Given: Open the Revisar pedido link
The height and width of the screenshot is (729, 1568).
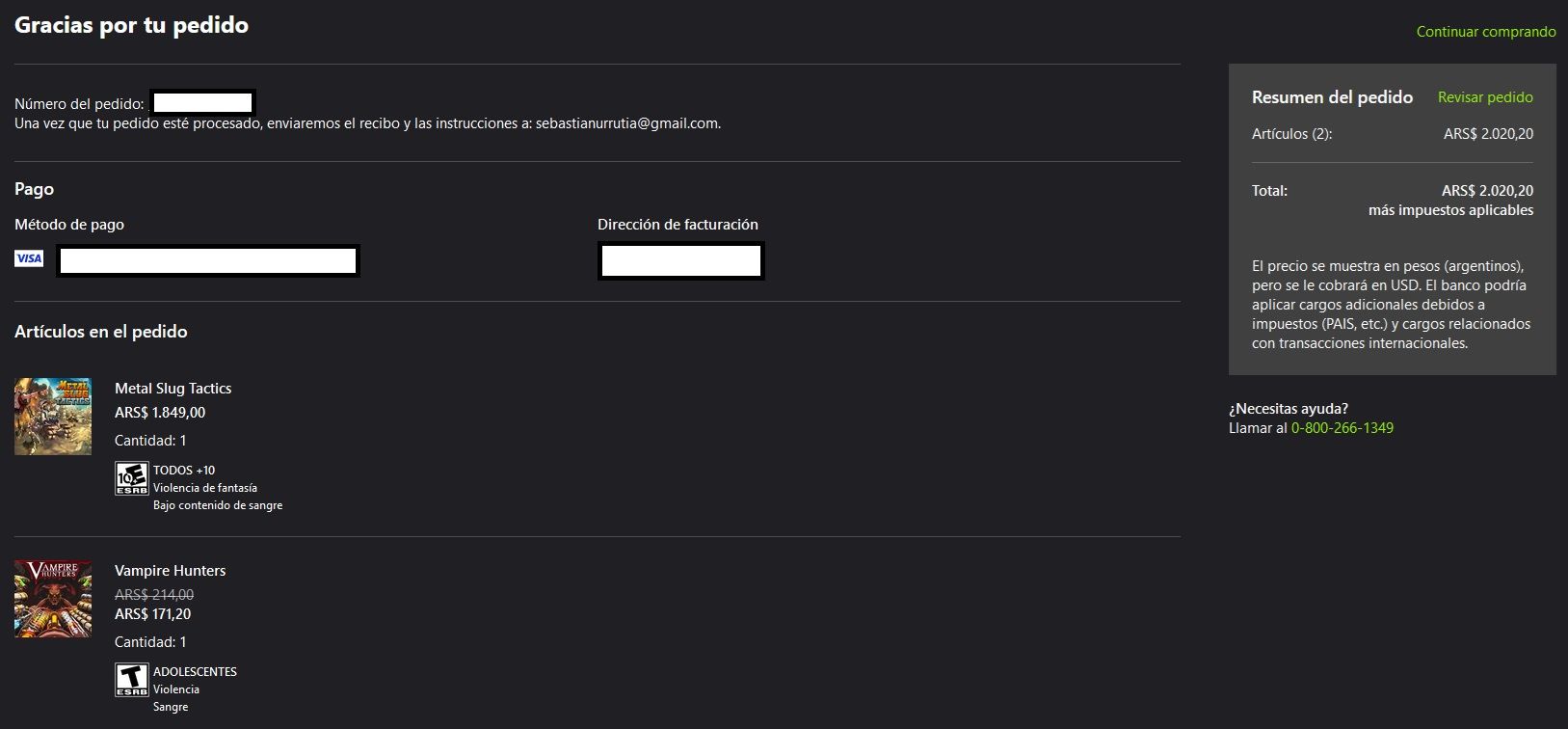Looking at the screenshot, I should 1485,97.
